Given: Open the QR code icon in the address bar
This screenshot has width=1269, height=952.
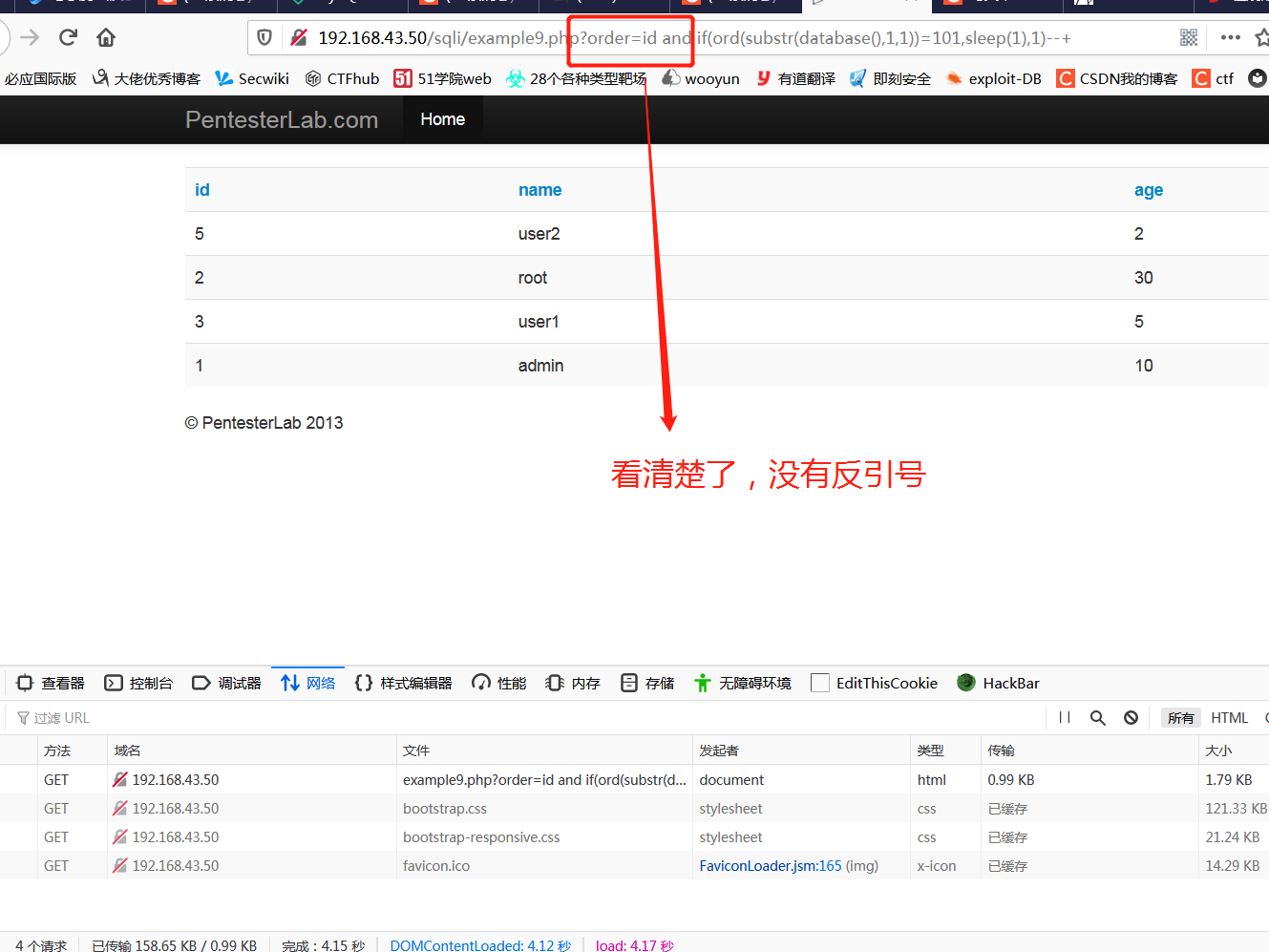Looking at the screenshot, I should pyautogui.click(x=1189, y=37).
